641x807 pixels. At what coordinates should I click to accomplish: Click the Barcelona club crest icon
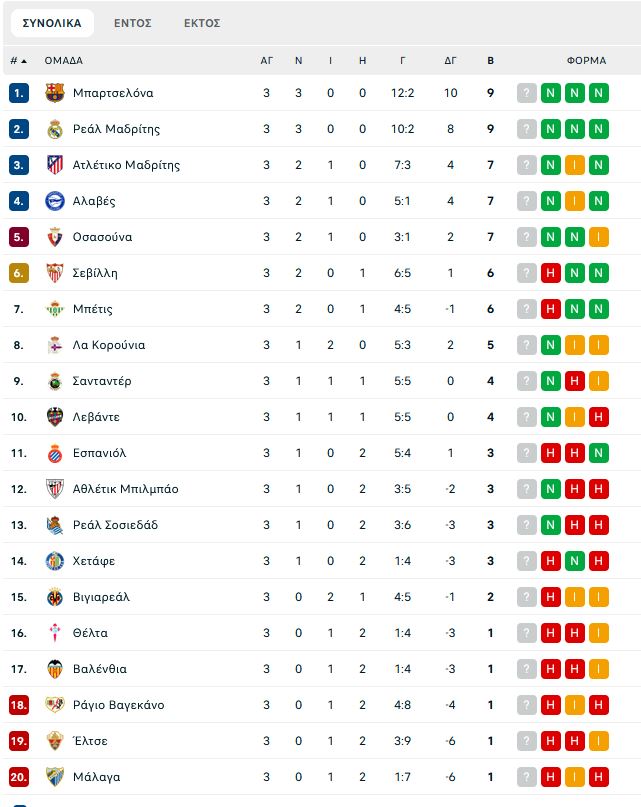(x=55, y=93)
